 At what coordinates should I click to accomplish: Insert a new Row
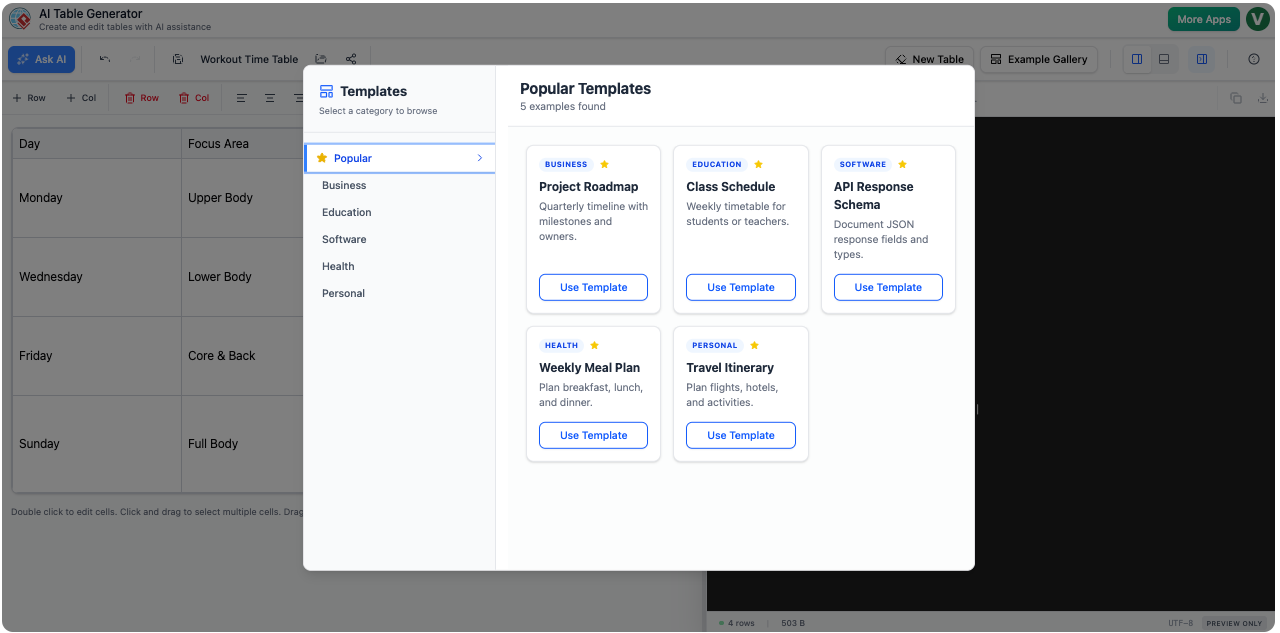pyautogui.click(x=29, y=97)
